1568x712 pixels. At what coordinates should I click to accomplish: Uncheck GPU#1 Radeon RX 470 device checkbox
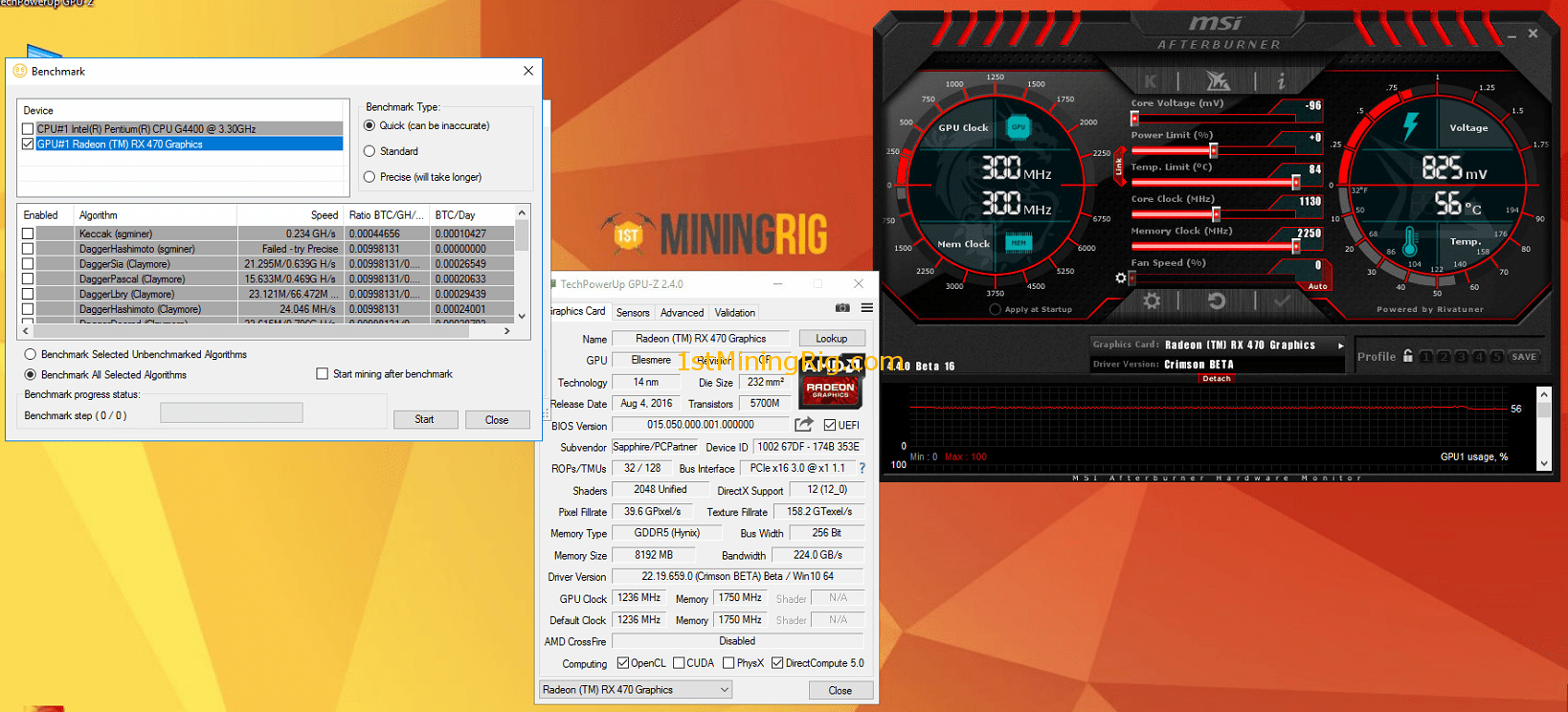point(28,144)
